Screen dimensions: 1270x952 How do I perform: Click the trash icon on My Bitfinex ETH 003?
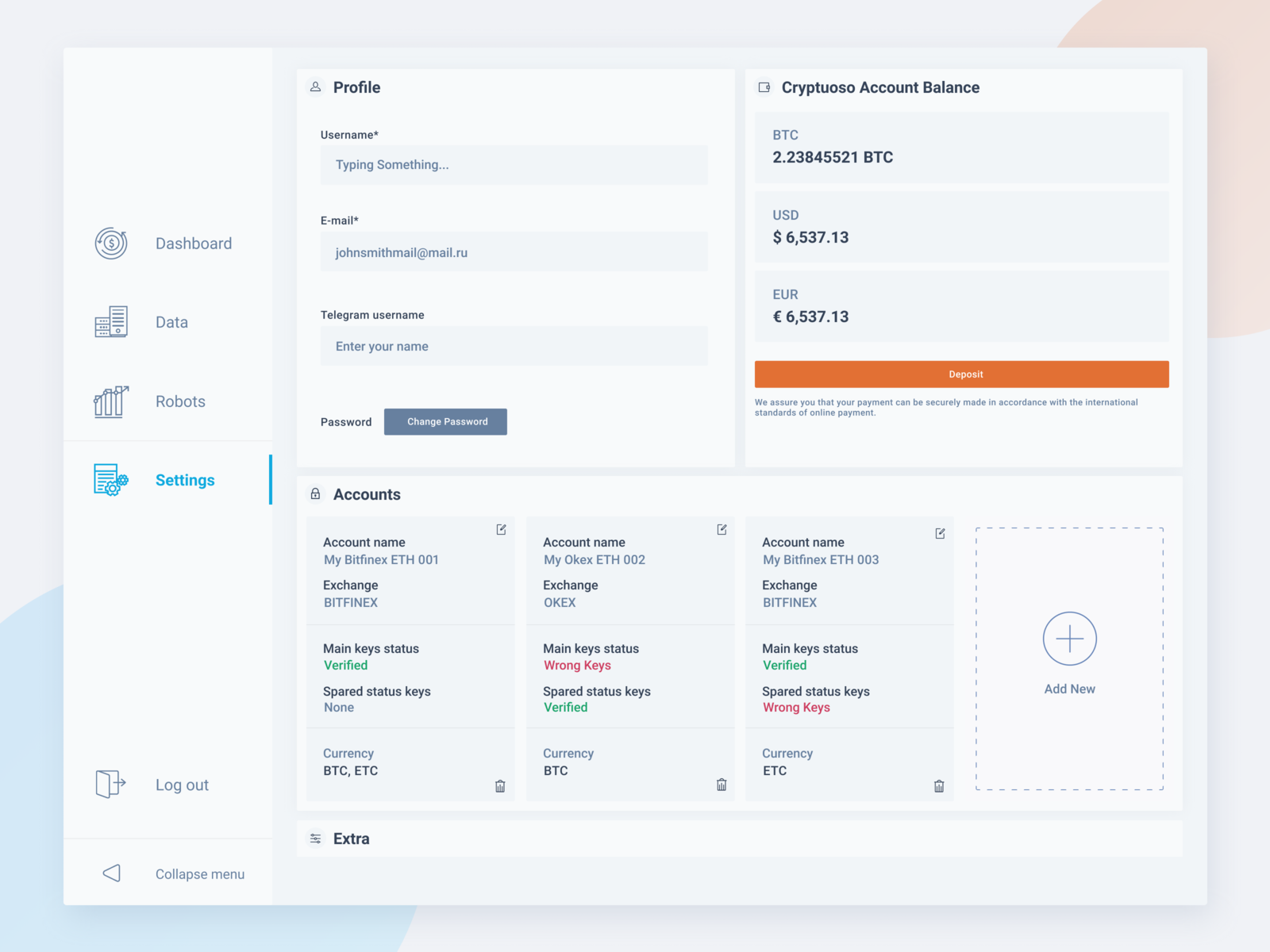[x=940, y=786]
